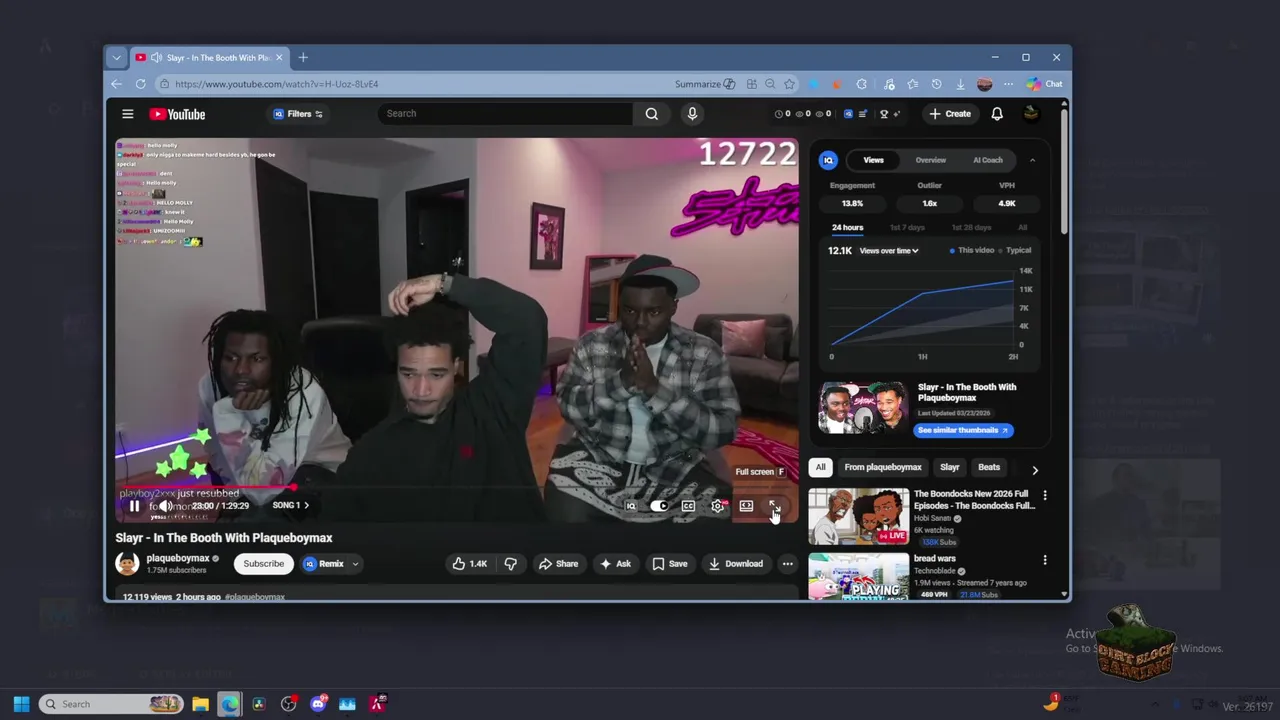1280x720 pixels.
Task: Select the 24 hours range tab
Action: (847, 227)
